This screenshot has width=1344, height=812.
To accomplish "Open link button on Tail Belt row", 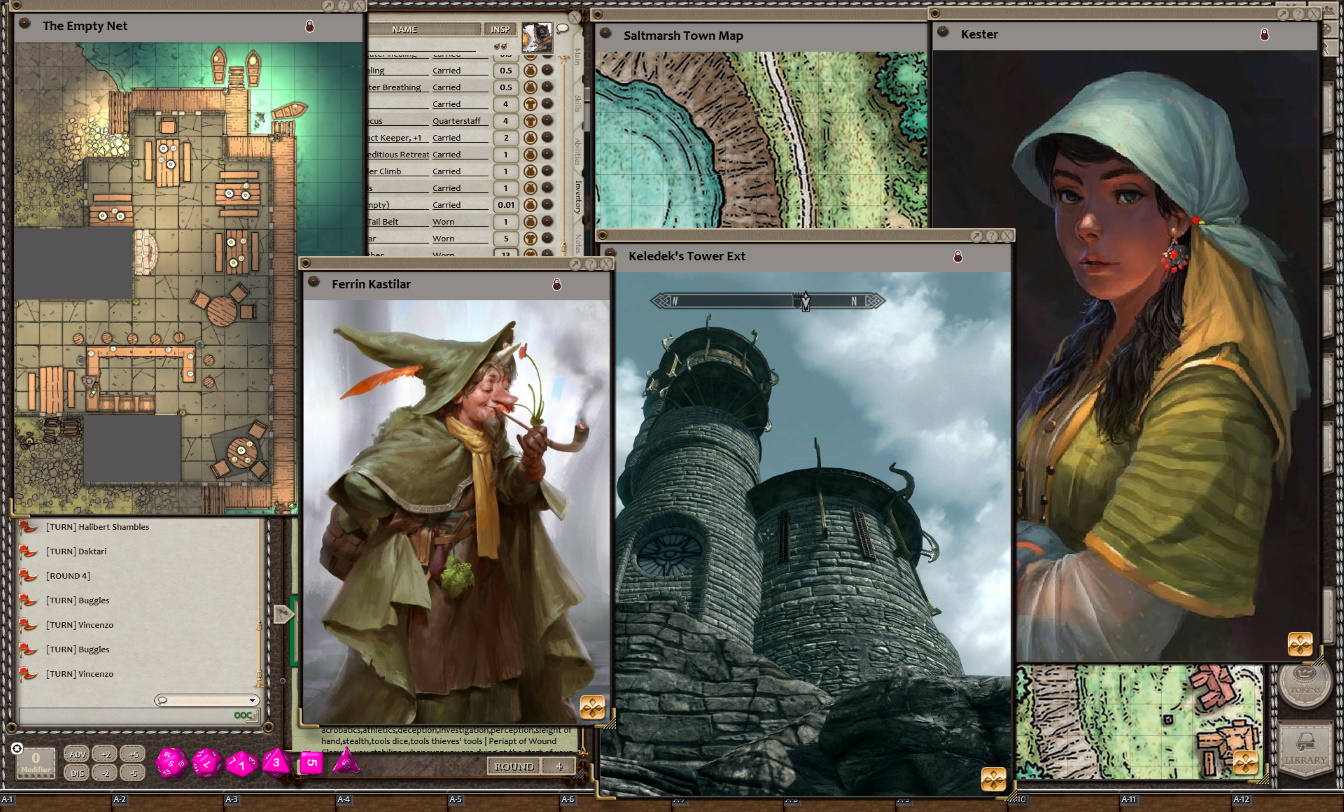I will (x=548, y=222).
